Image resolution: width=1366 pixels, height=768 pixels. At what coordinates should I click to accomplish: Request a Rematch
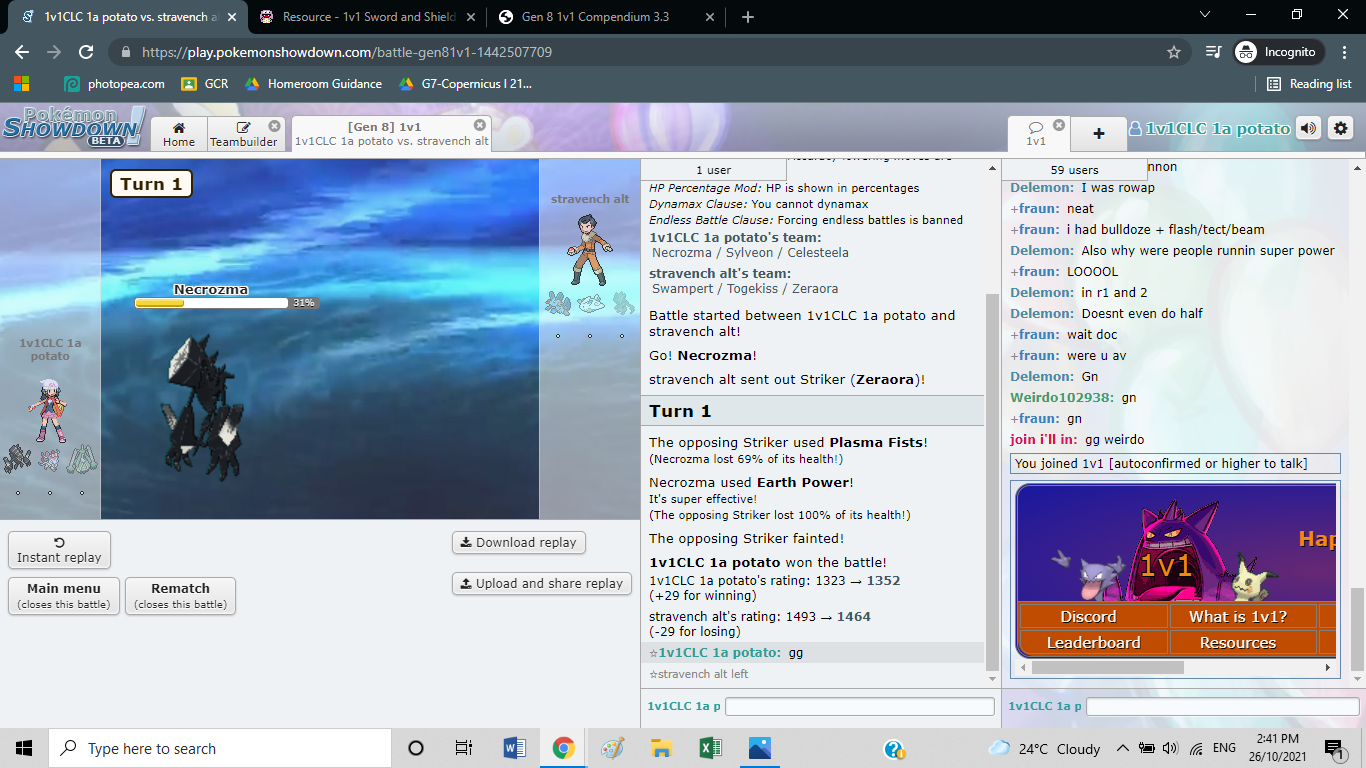(x=180, y=596)
